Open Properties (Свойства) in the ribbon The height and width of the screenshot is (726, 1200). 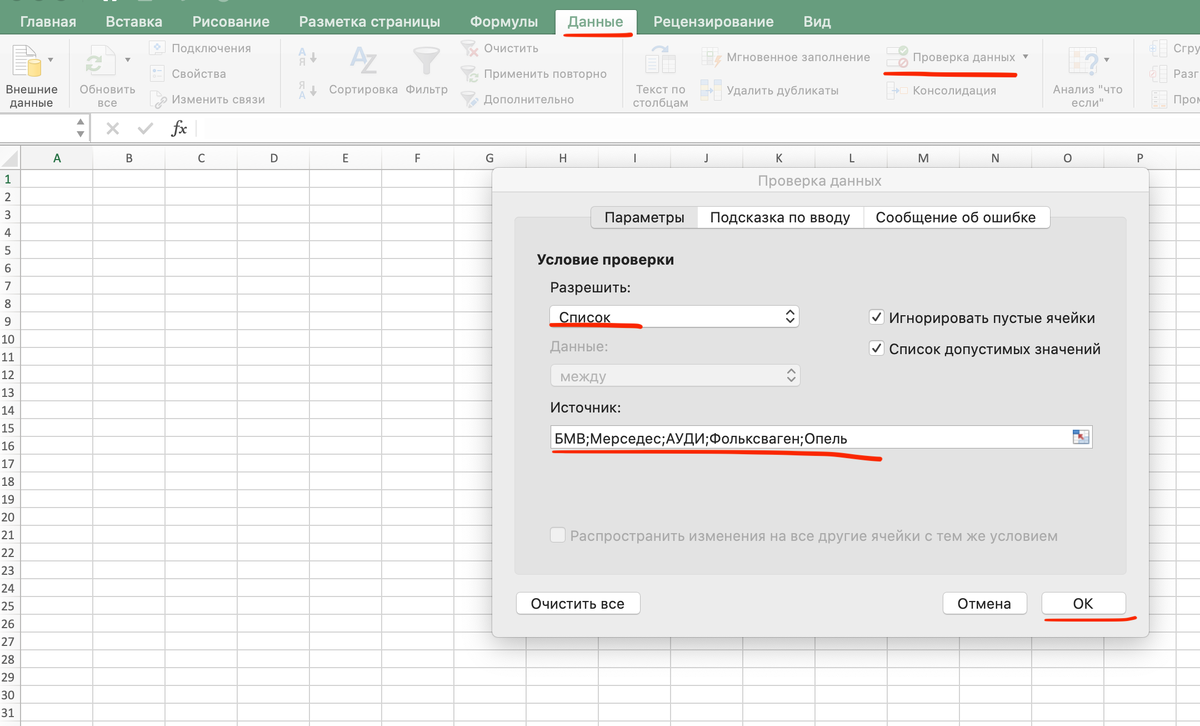tap(187, 73)
